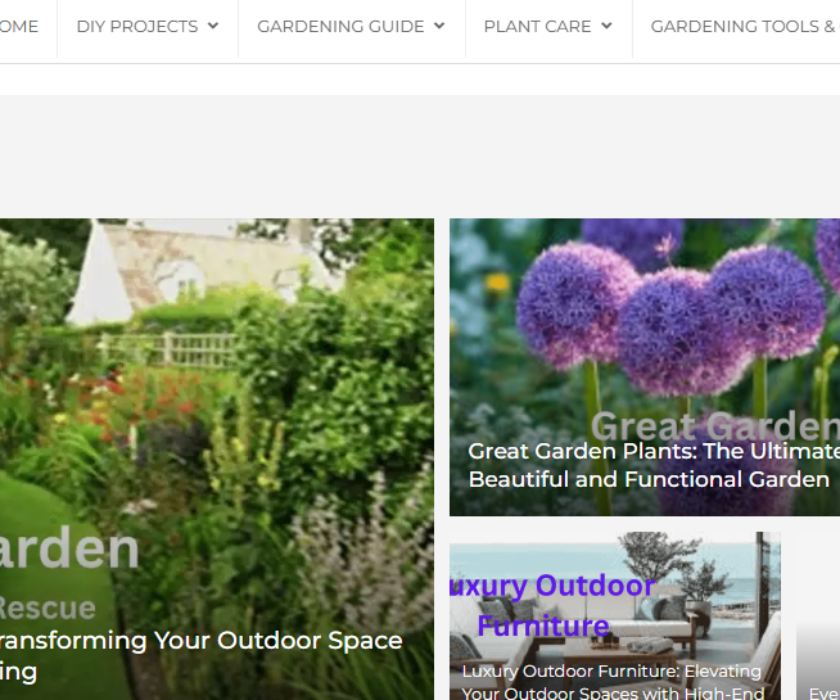Screen dimensions: 840x700
Task: Open the DIY Projects menu item
Action: pyautogui.click(x=137, y=26)
